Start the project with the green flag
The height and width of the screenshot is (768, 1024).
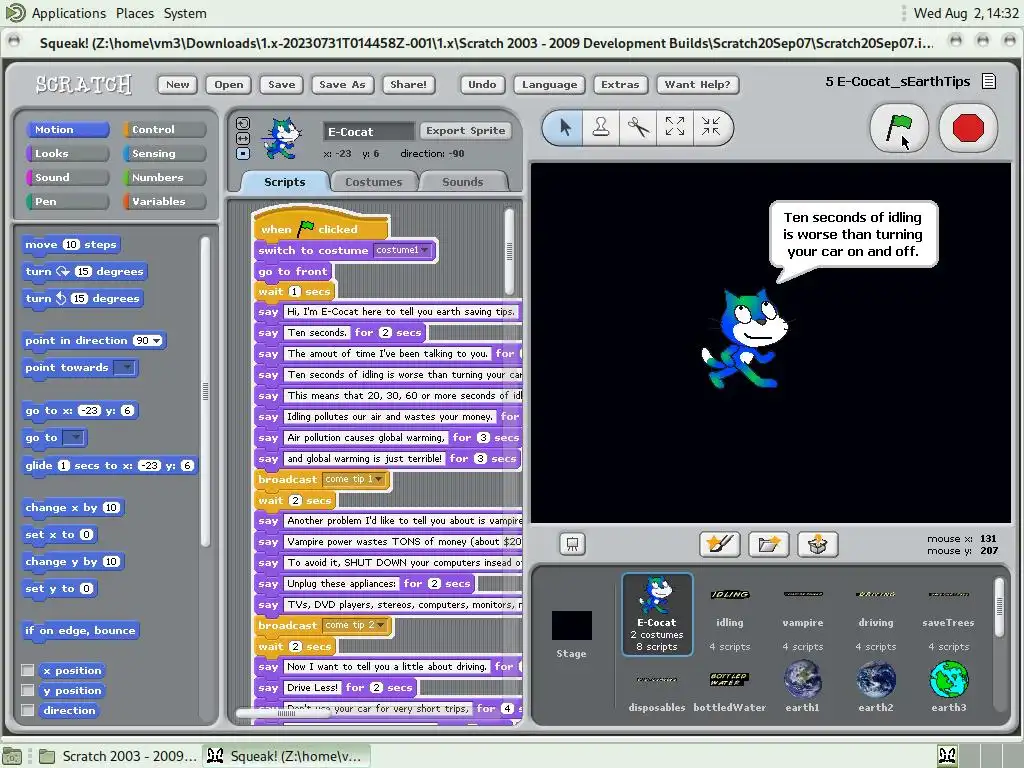pos(899,128)
